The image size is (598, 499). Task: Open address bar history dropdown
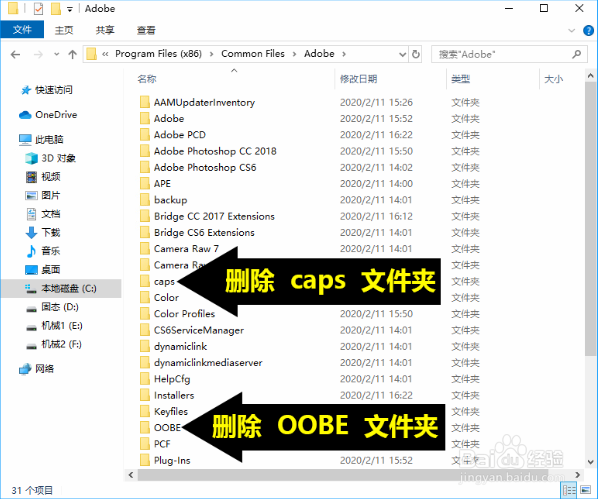pyautogui.click(x=402, y=54)
